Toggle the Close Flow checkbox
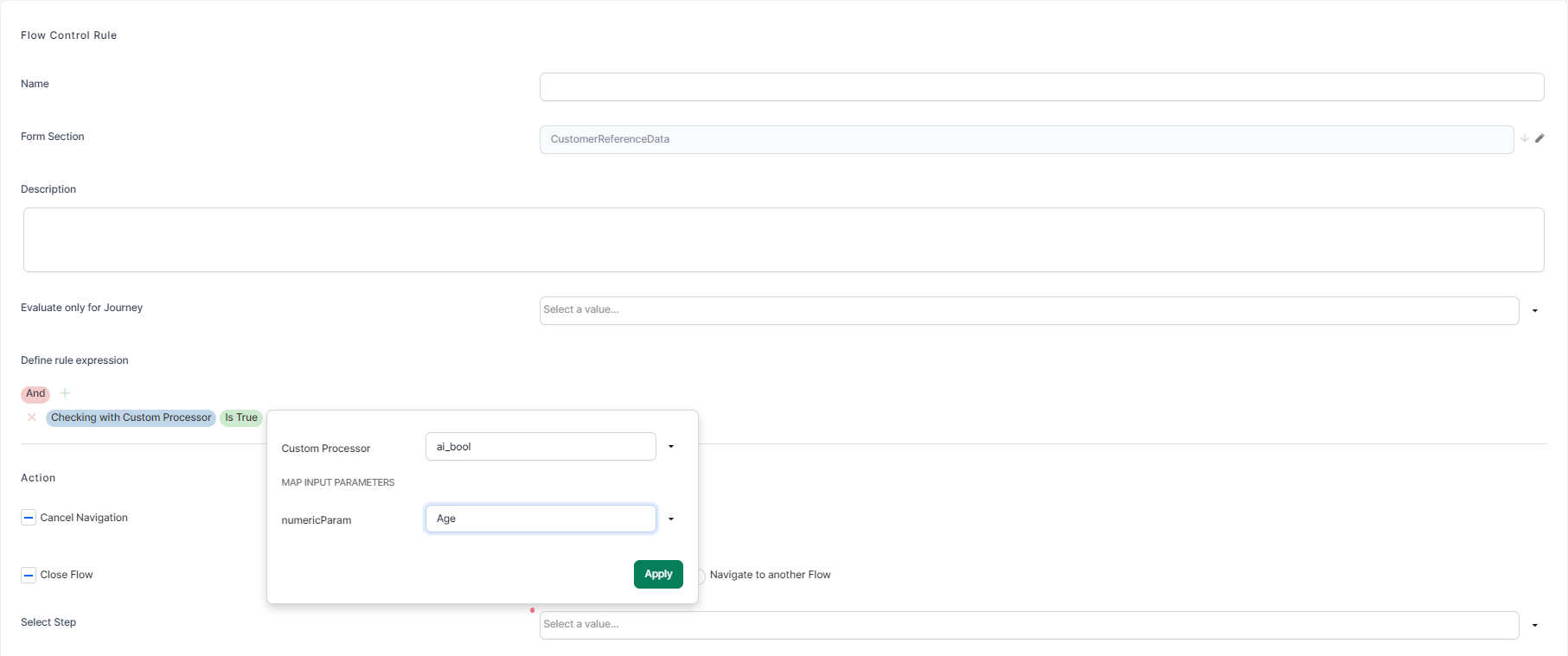 point(29,575)
